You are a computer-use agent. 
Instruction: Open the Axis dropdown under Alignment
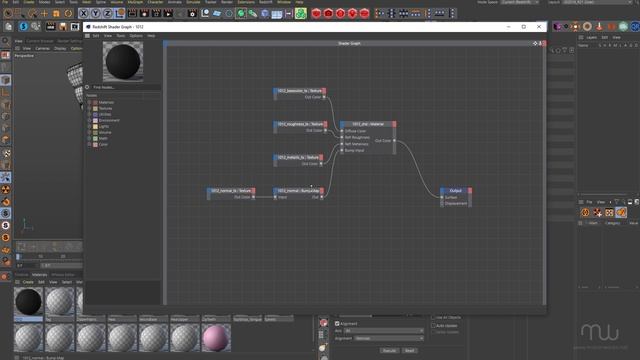click(x=384, y=331)
